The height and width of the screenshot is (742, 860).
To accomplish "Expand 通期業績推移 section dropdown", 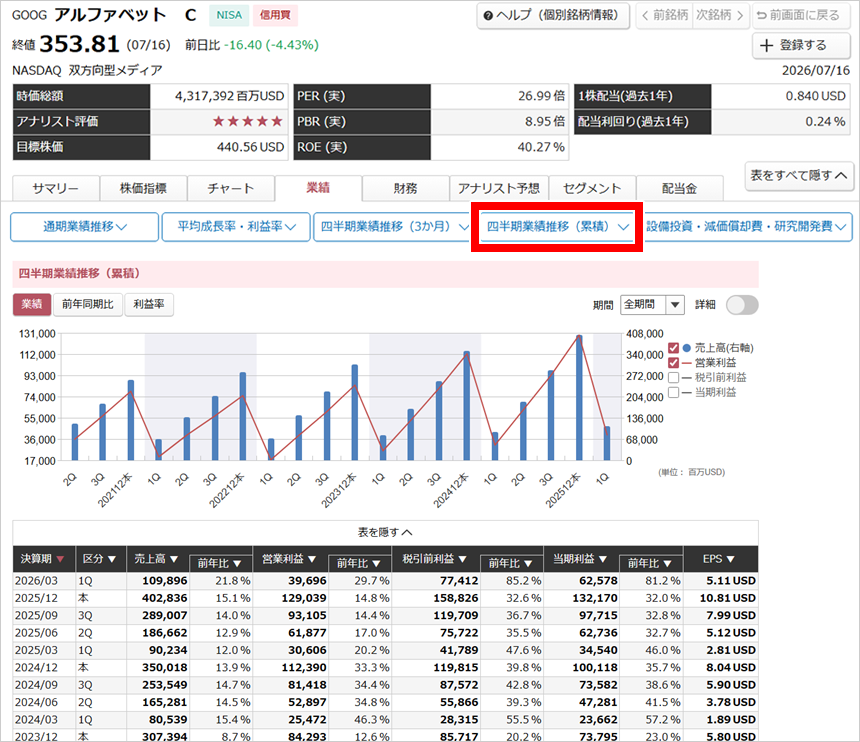I will coord(84,226).
